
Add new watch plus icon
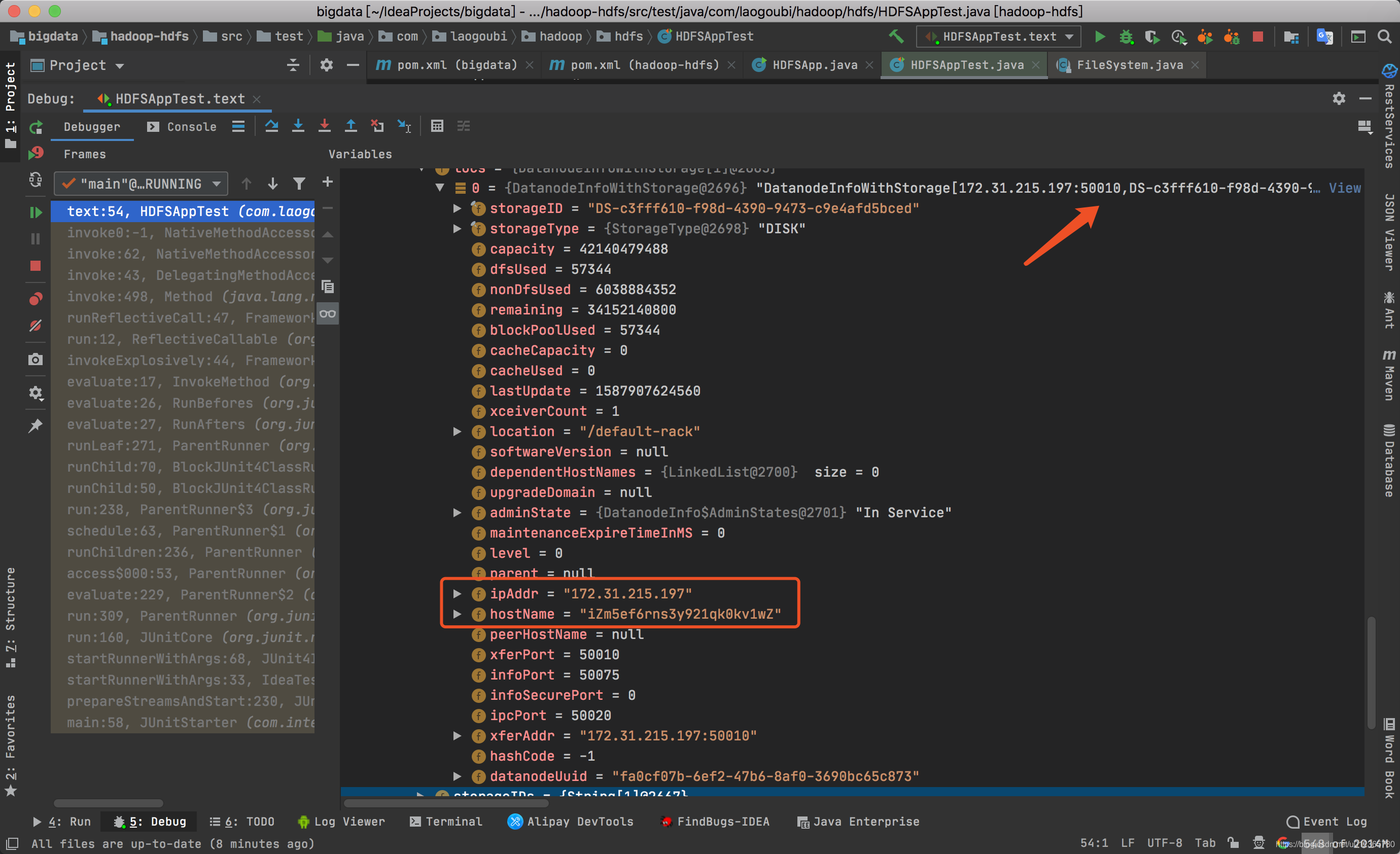pyautogui.click(x=327, y=182)
